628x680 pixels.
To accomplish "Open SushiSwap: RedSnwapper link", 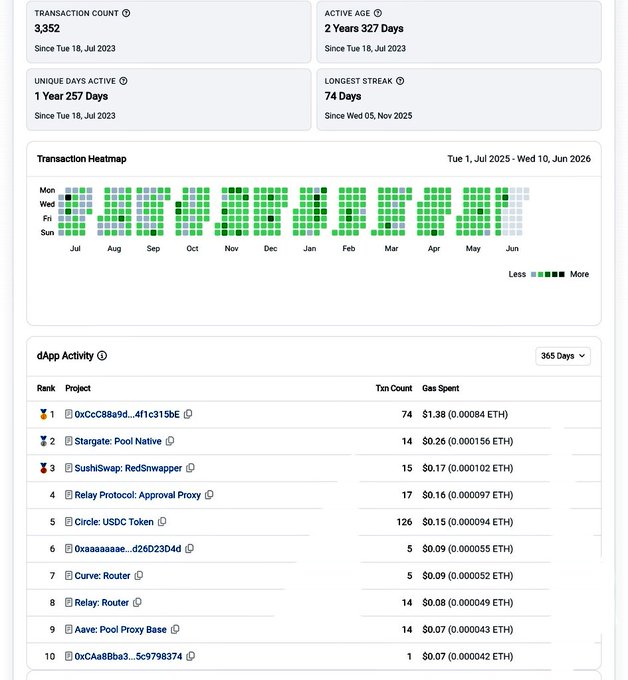I will click(x=128, y=468).
